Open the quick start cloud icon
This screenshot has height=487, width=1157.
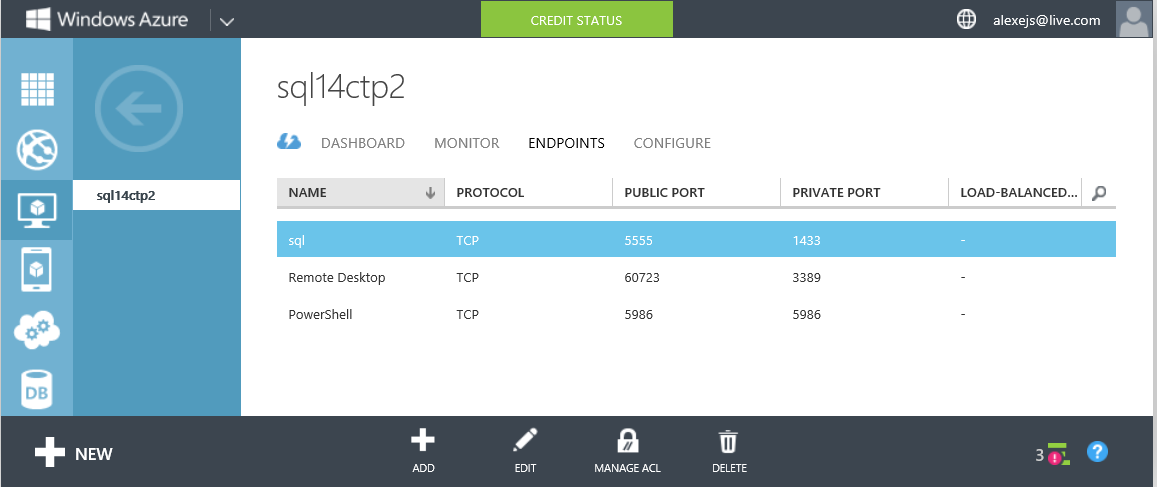pyautogui.click(x=289, y=142)
